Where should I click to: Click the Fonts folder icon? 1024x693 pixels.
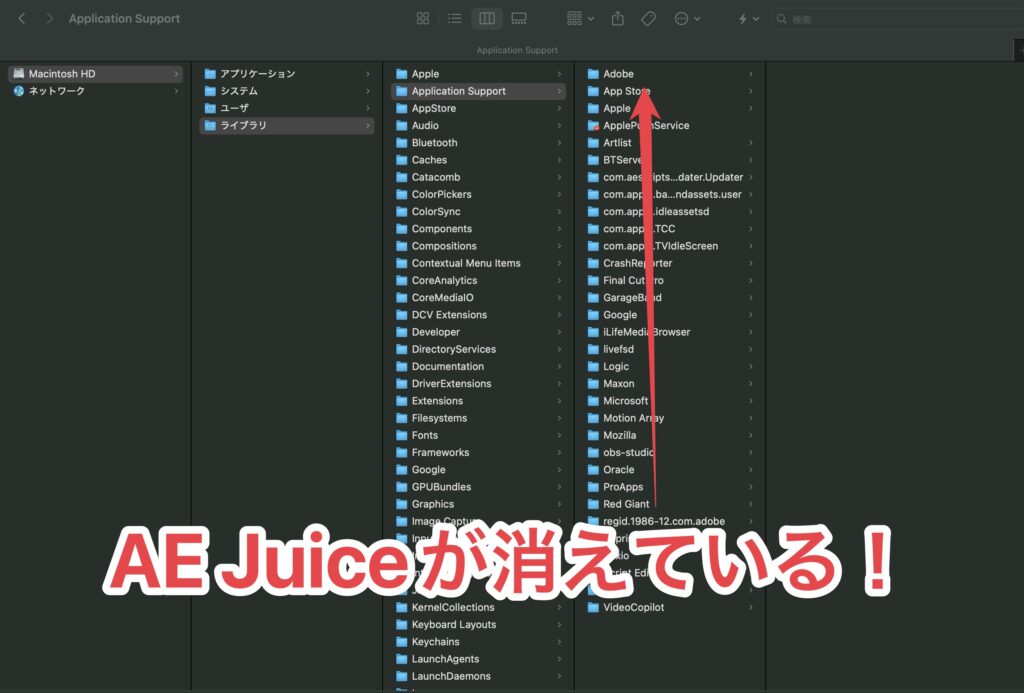(402, 435)
